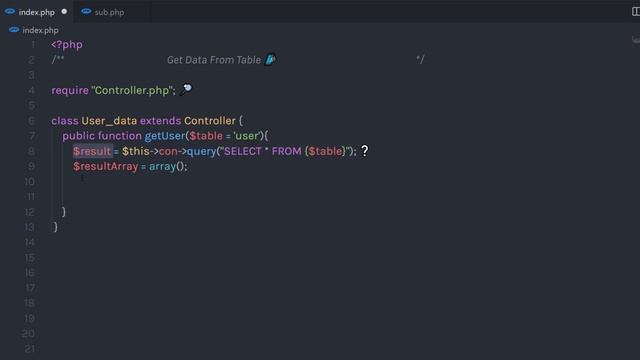Click the 'Get Data From Table' comment
Screen dimensions: 640x360
coord(214,60)
